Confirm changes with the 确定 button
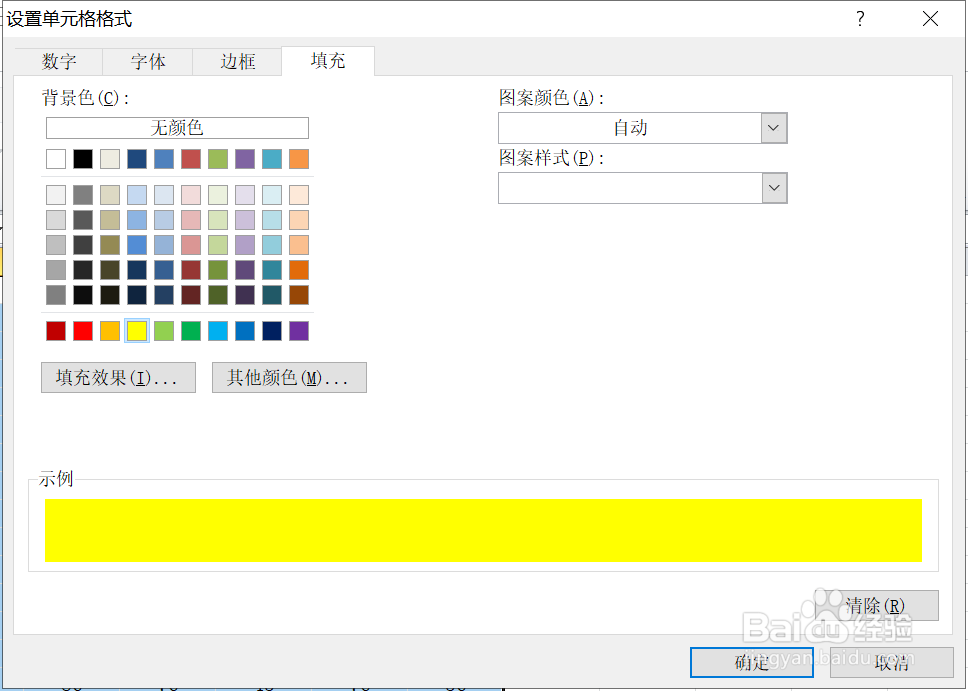Viewport: 968px width, 691px height. point(751,662)
